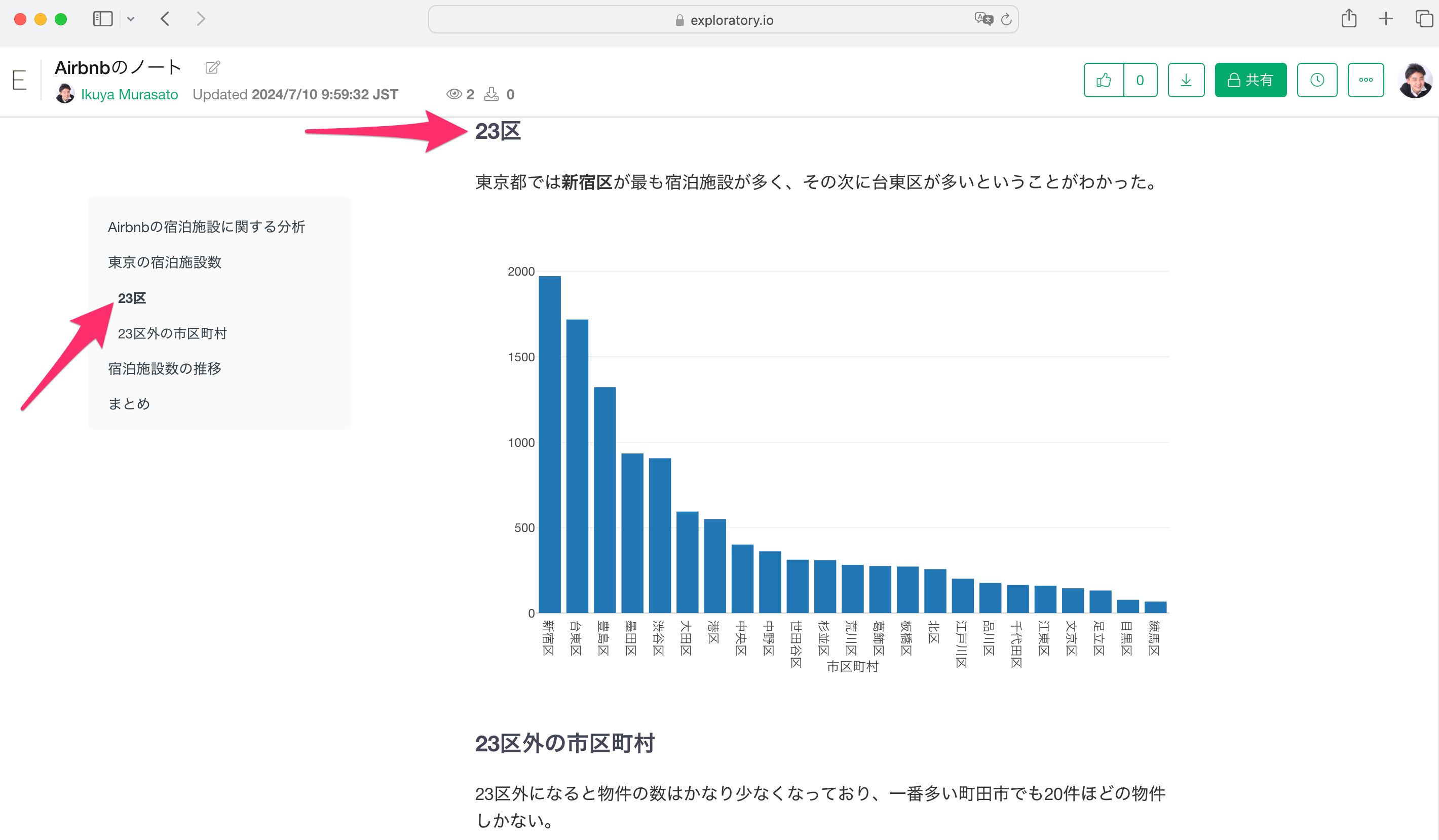1439x840 pixels.
Task: Open the clock schedule button
Action: tap(1317, 80)
